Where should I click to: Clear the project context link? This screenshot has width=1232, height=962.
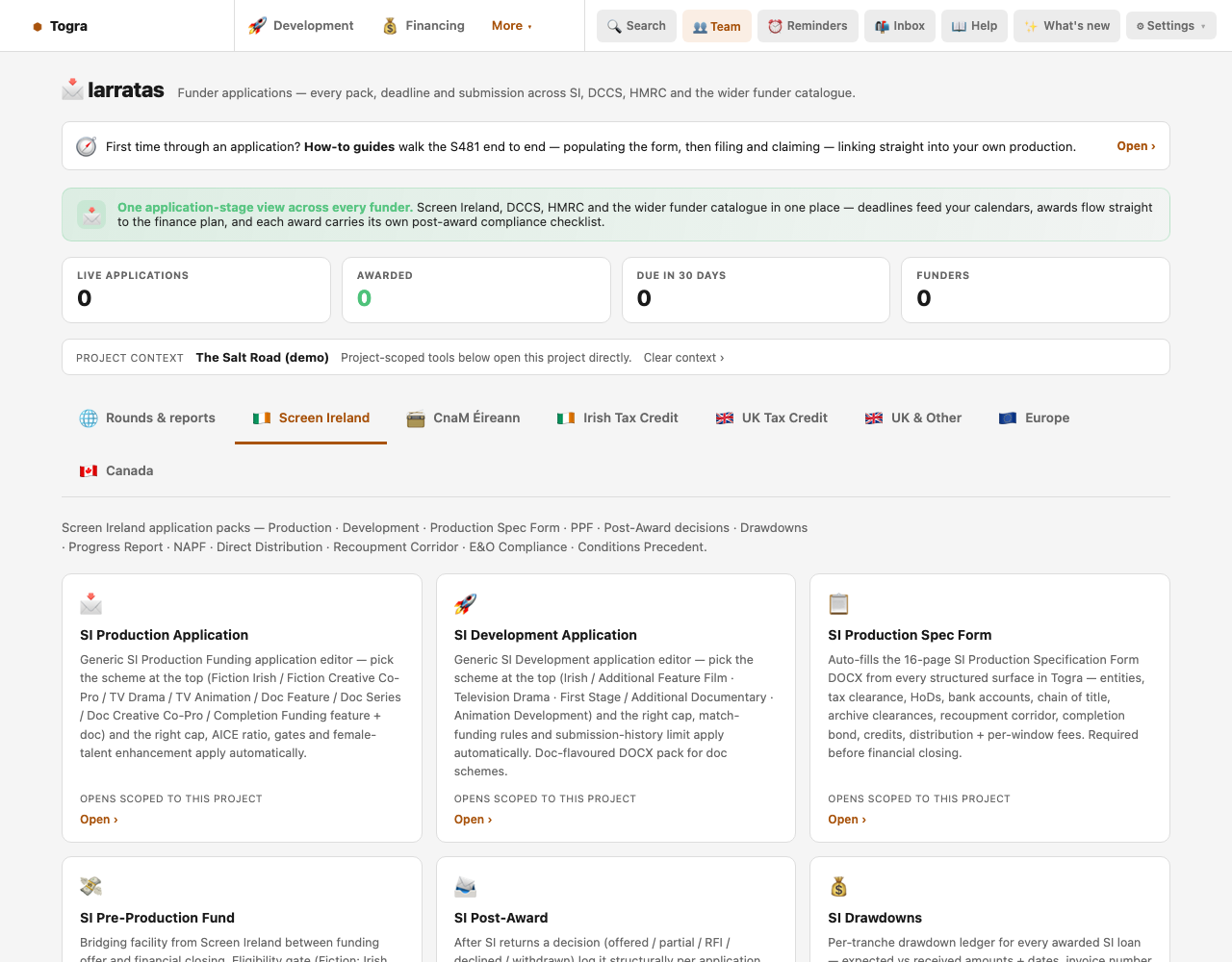point(683,357)
